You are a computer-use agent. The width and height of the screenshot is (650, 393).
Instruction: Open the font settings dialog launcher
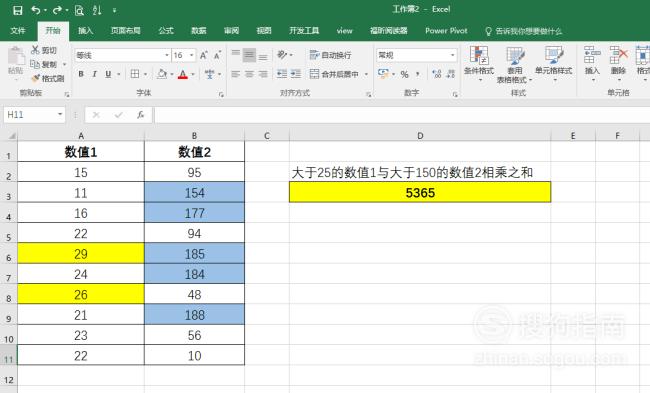tap(221, 95)
